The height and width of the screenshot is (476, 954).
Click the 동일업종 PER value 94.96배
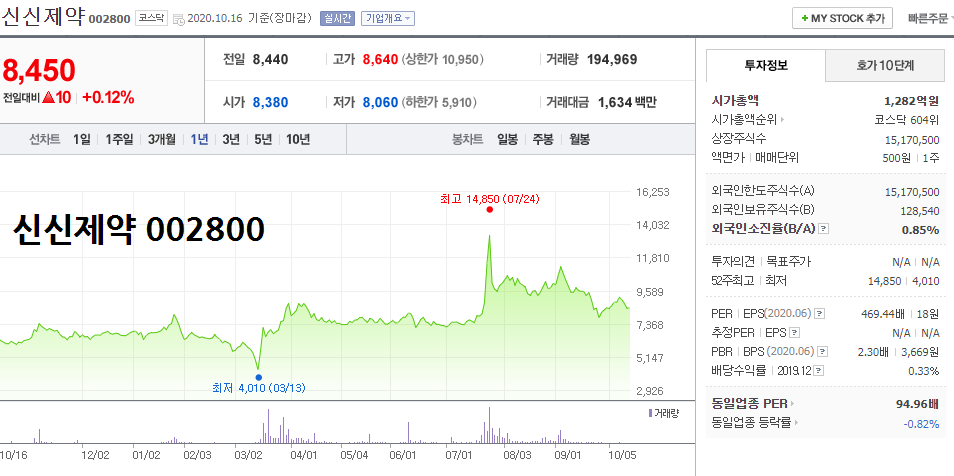pyautogui.click(x=917, y=404)
